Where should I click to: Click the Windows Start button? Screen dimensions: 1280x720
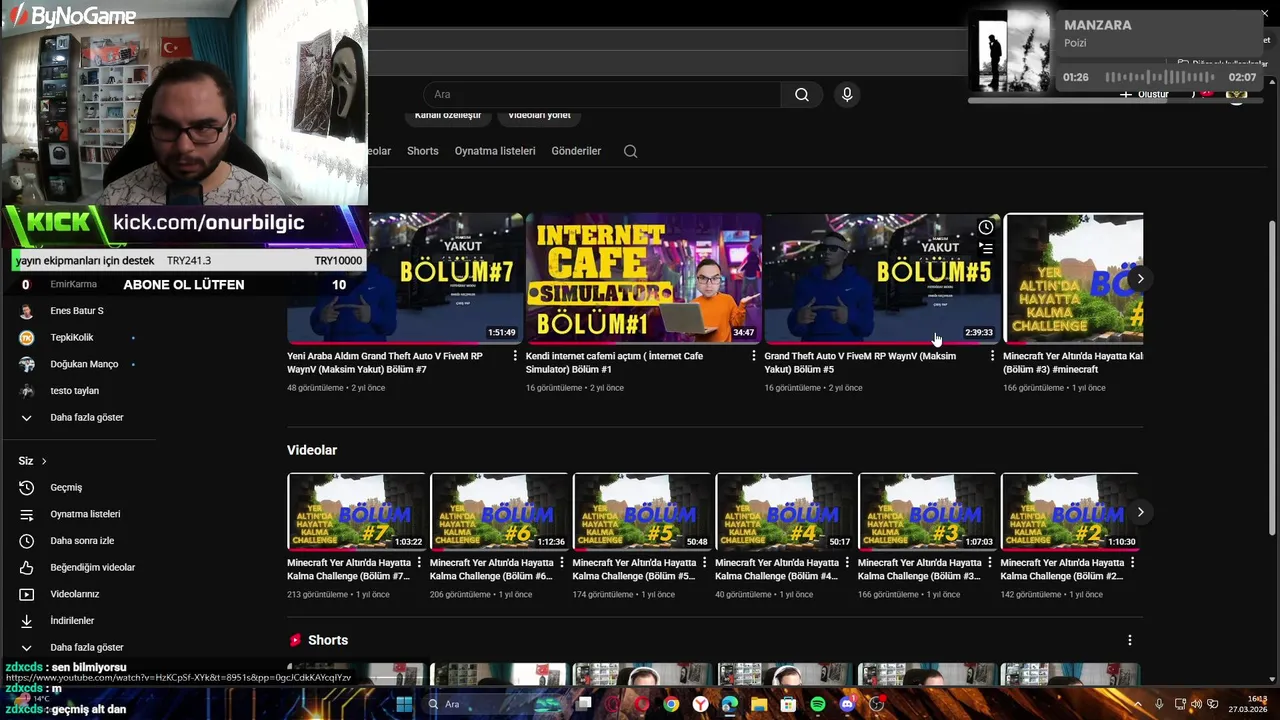(x=404, y=704)
